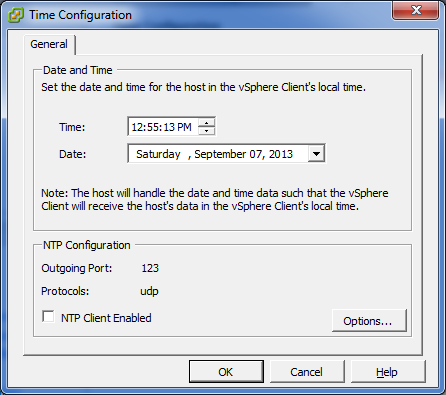The height and width of the screenshot is (395, 446).
Task: Open NTP Options
Action: (369, 321)
